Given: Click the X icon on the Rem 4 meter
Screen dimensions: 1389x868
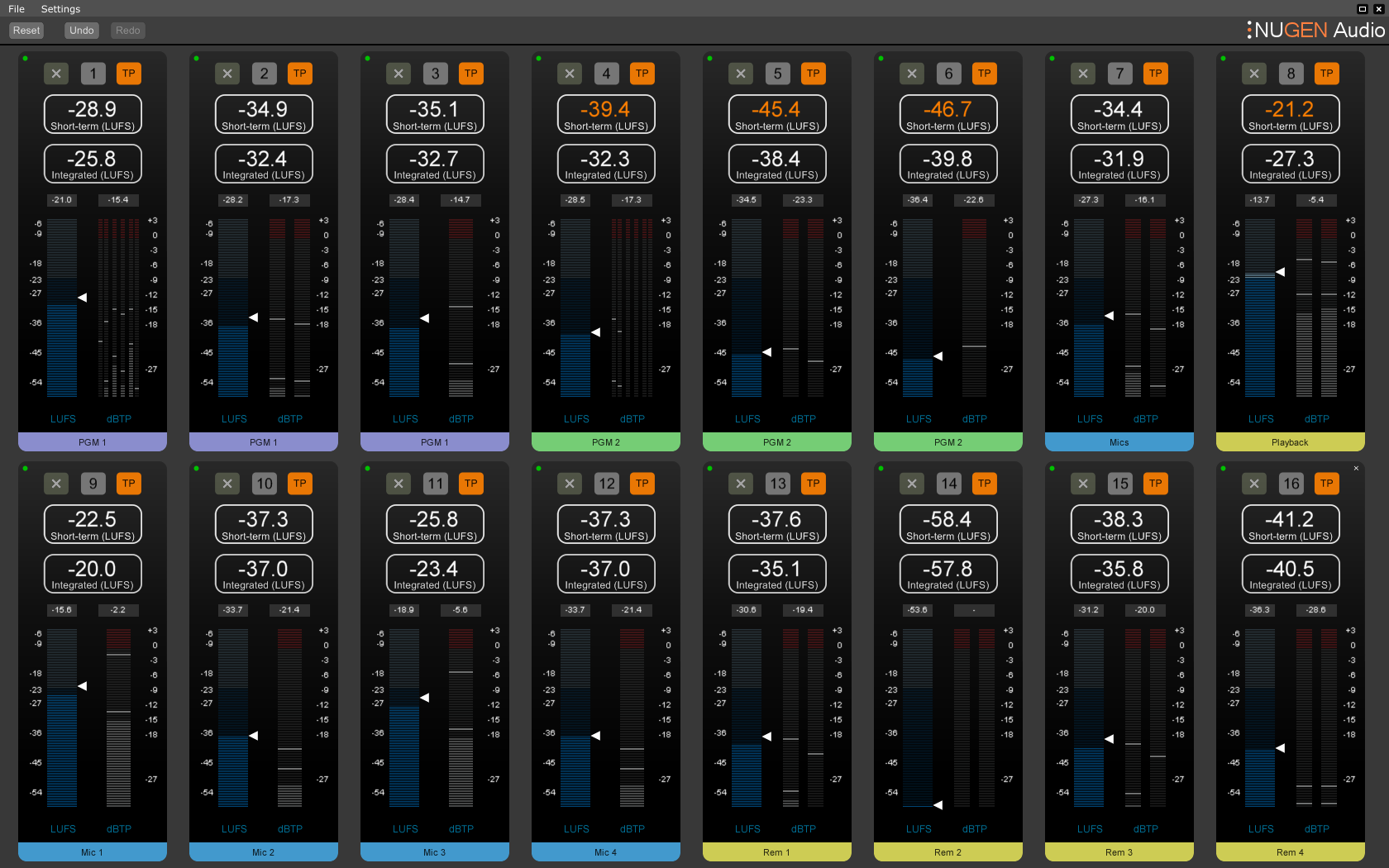Looking at the screenshot, I should [x=1253, y=484].
